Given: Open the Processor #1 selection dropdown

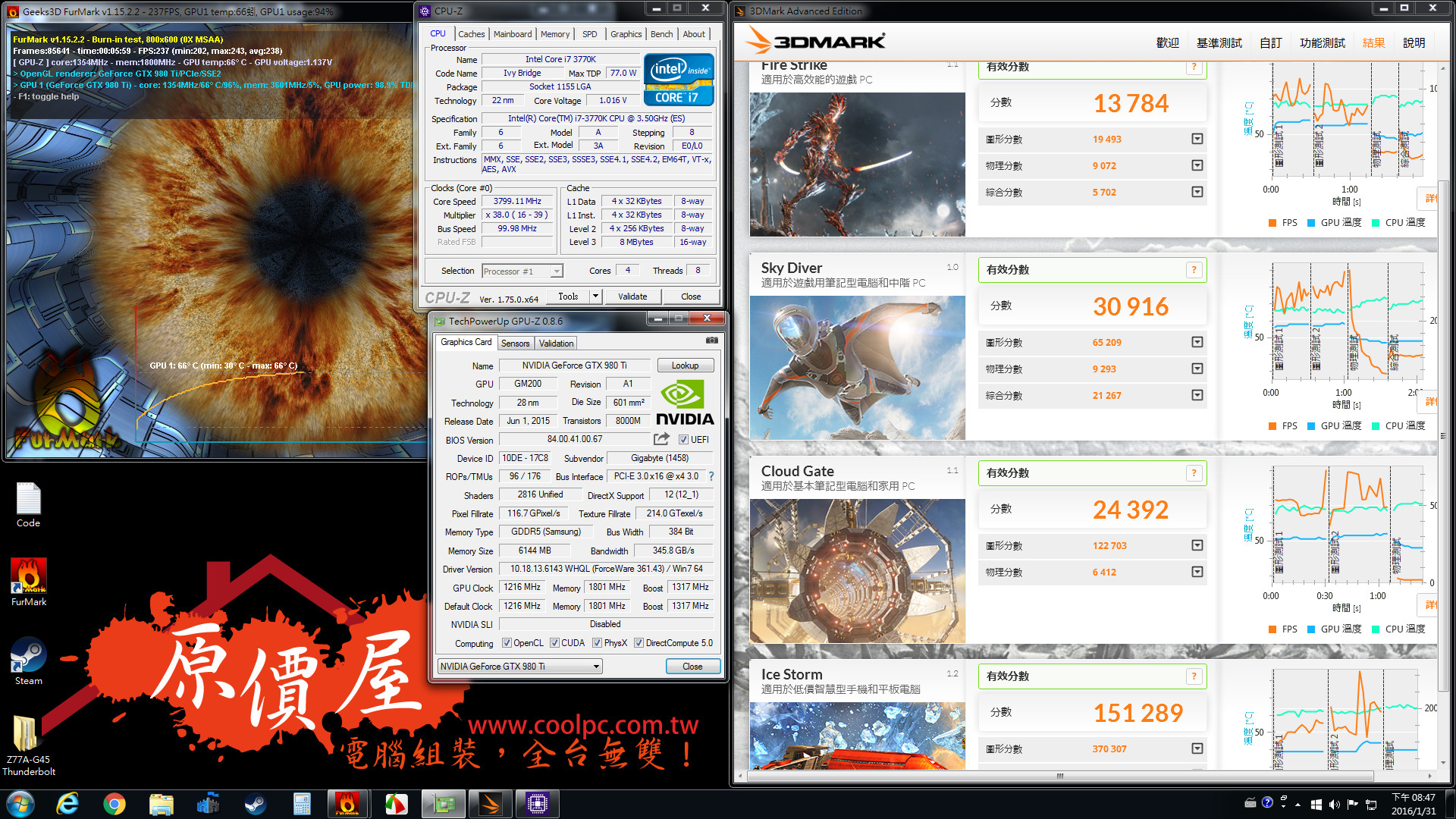Looking at the screenshot, I should click(x=557, y=271).
